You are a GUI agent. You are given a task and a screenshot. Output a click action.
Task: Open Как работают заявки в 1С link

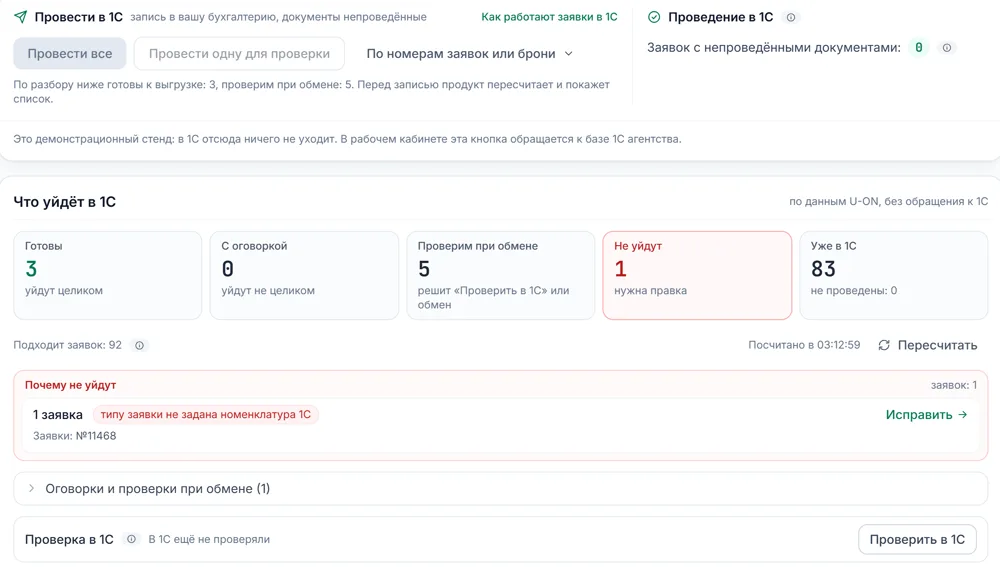click(549, 17)
